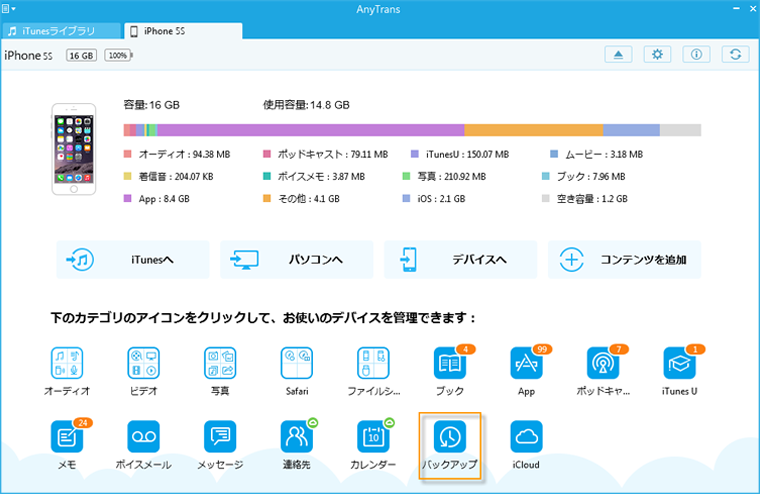This screenshot has width=760, height=494.
Task: Click the eject device icon
Action: click(618, 54)
